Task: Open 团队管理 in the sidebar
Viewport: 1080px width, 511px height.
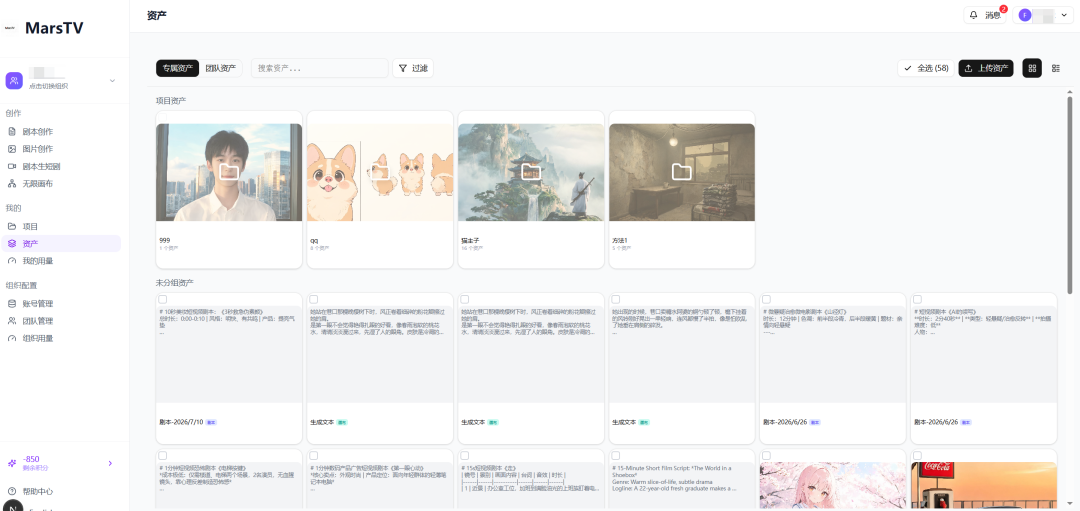Action: pos(37,321)
